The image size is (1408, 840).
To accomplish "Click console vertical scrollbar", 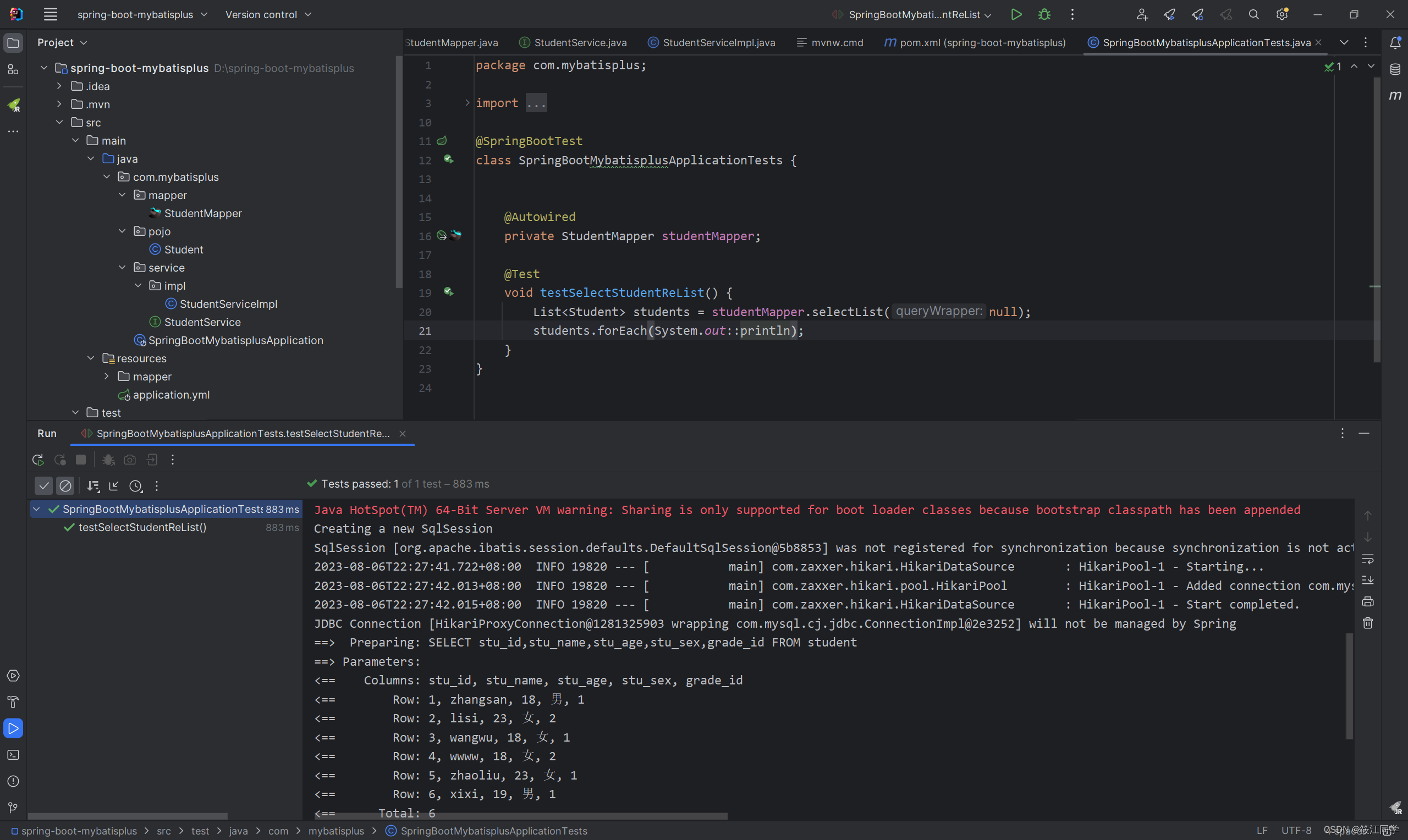I will tap(1349, 686).
